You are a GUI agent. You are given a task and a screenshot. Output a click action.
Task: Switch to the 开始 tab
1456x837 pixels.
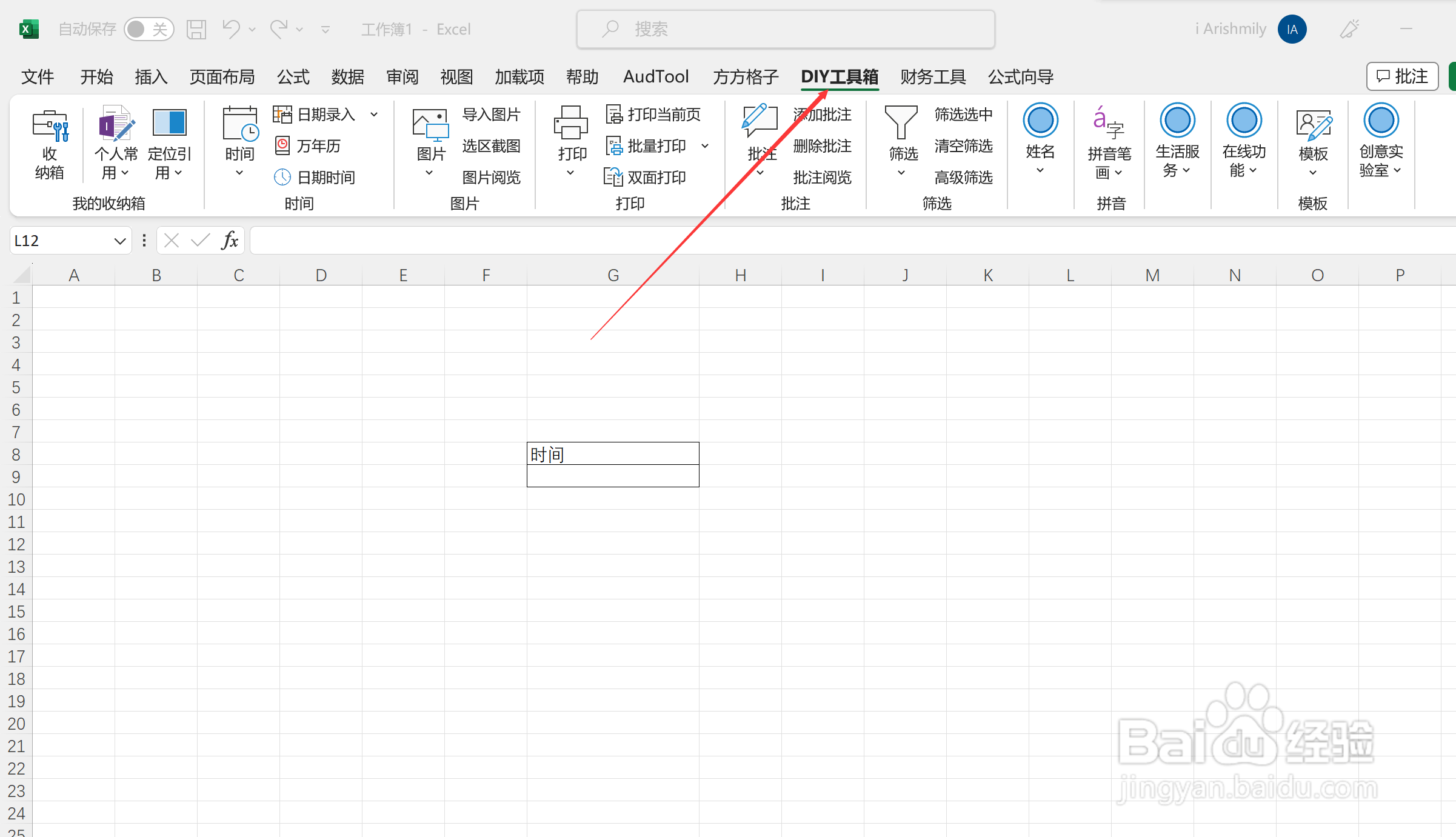coord(96,77)
